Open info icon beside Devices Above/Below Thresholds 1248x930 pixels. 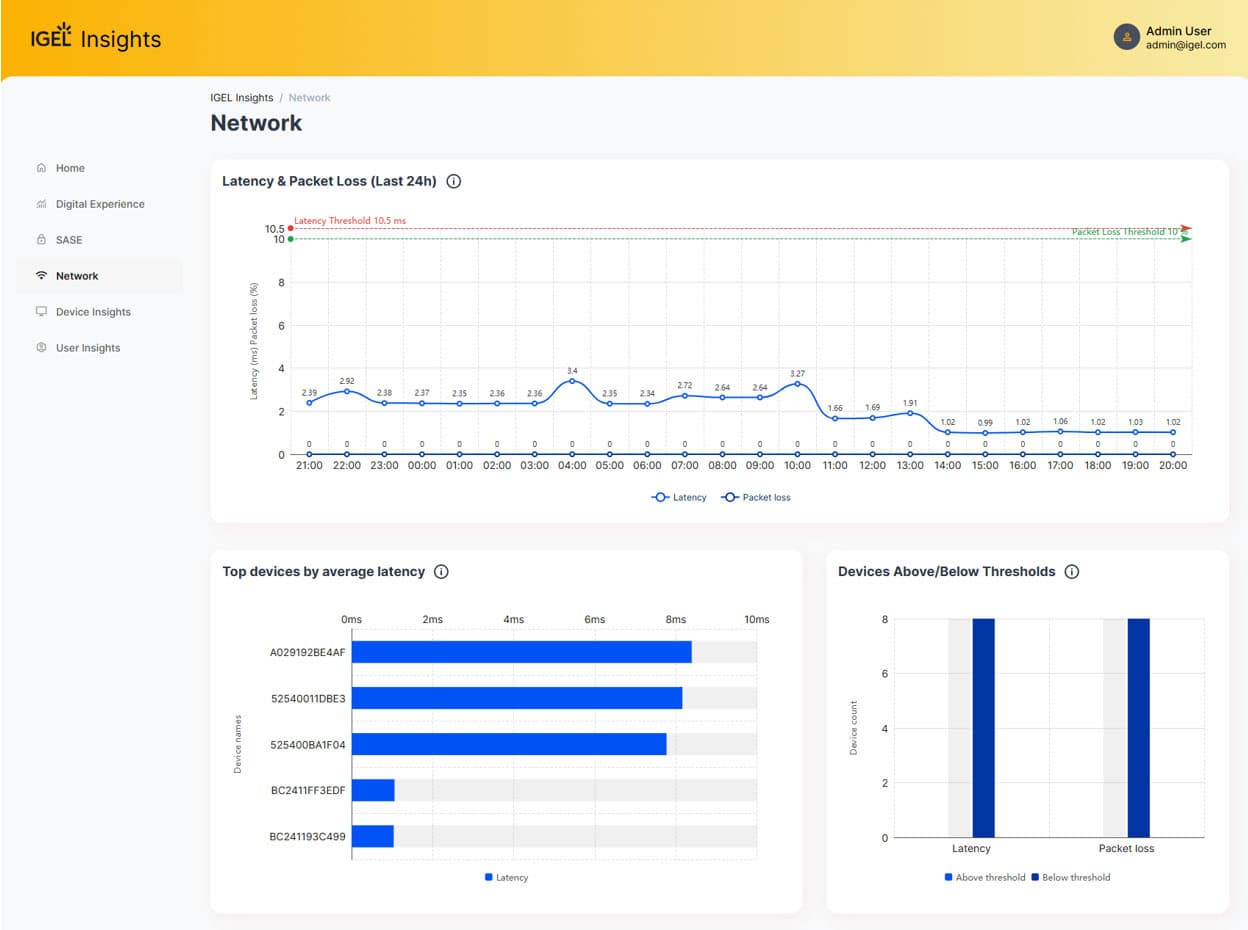[x=1071, y=572]
